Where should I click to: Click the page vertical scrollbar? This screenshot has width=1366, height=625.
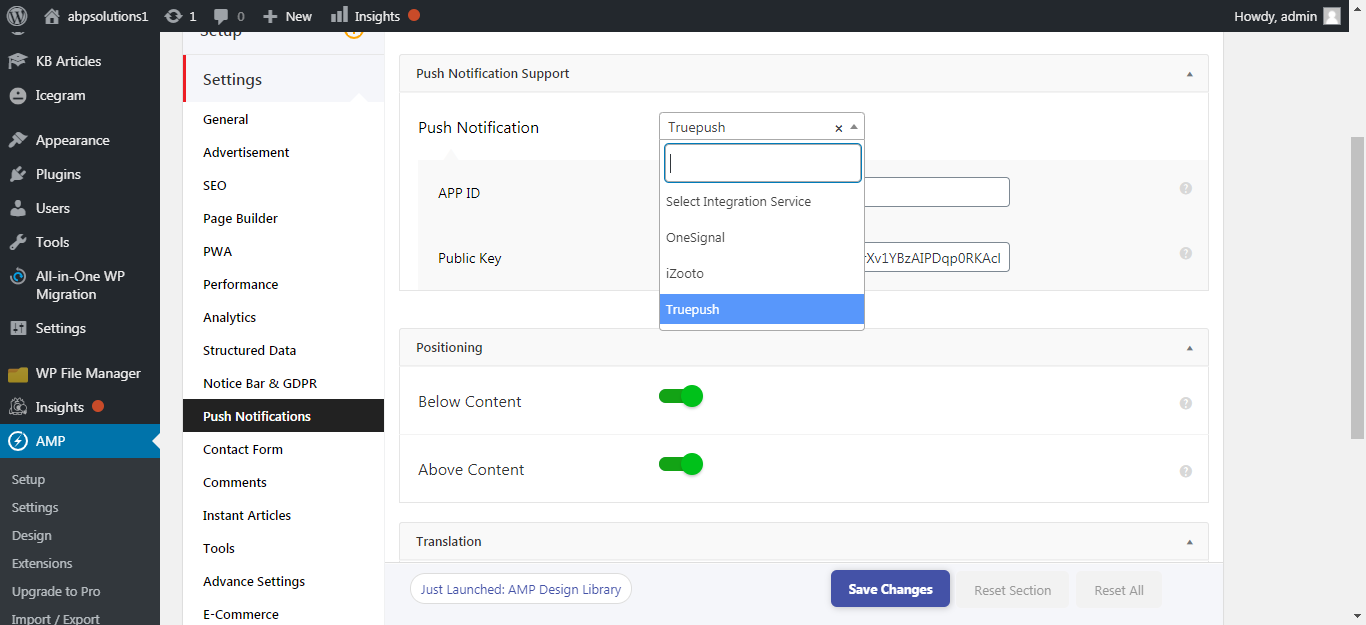[x=1358, y=290]
